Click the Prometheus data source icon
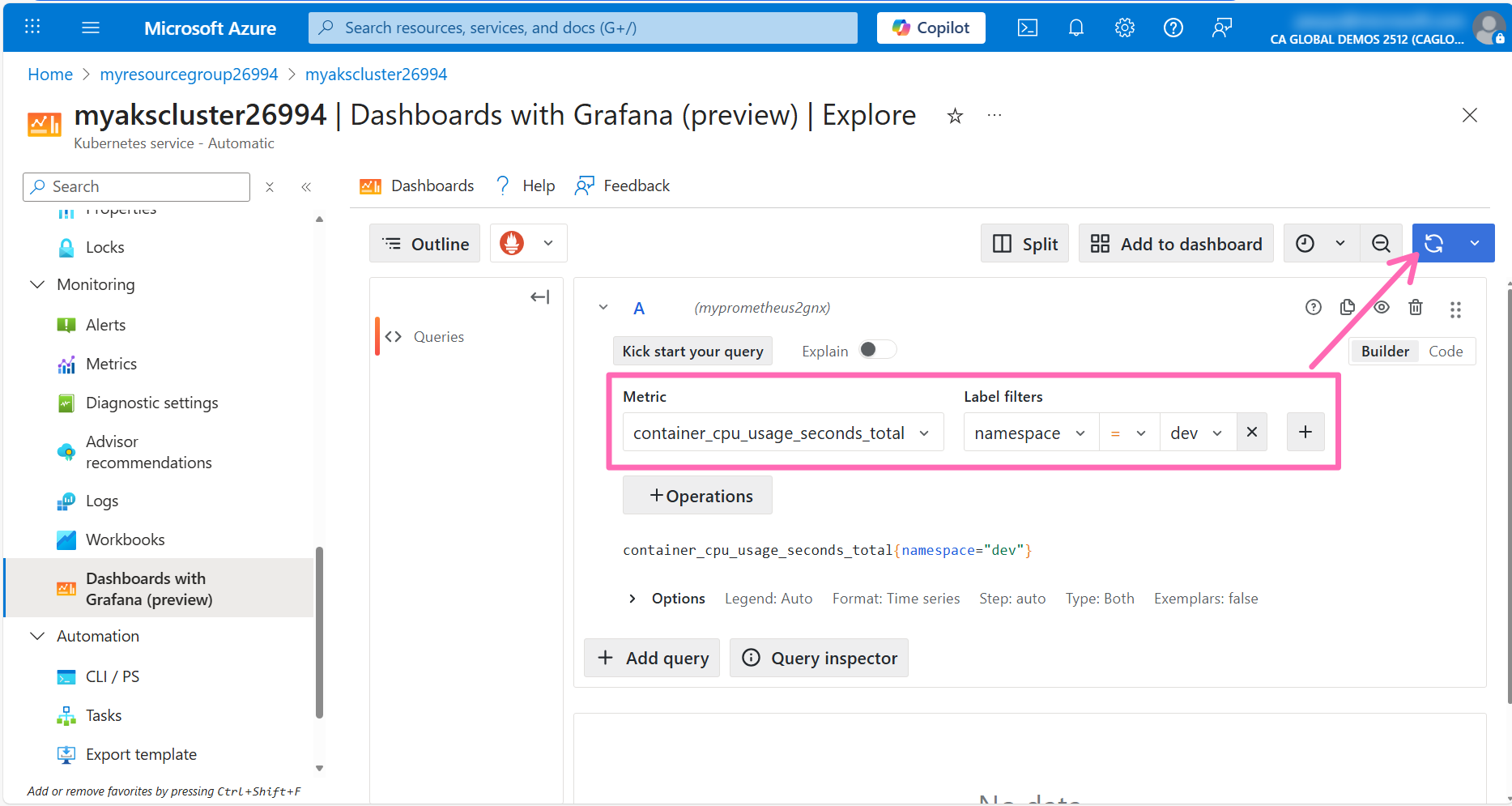 [x=512, y=243]
